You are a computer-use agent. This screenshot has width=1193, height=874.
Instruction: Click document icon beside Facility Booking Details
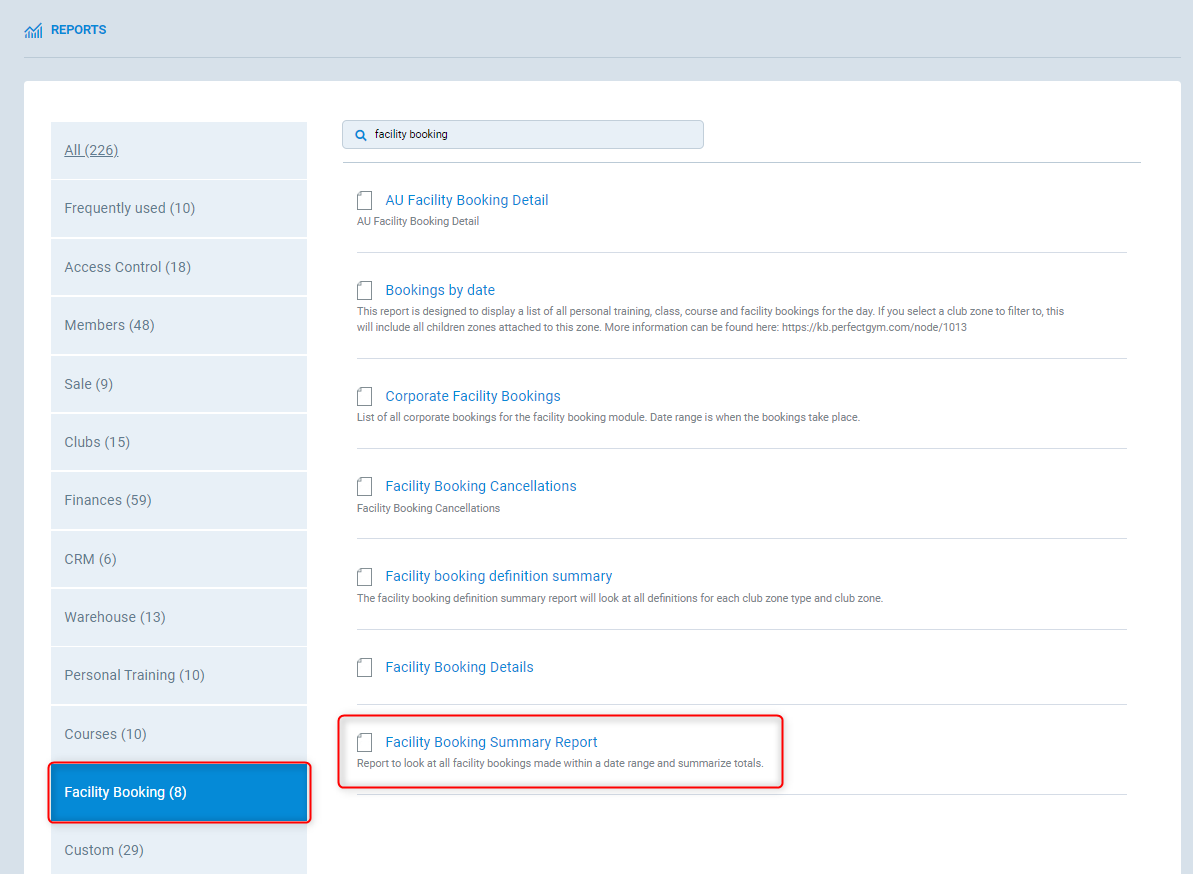(x=365, y=668)
